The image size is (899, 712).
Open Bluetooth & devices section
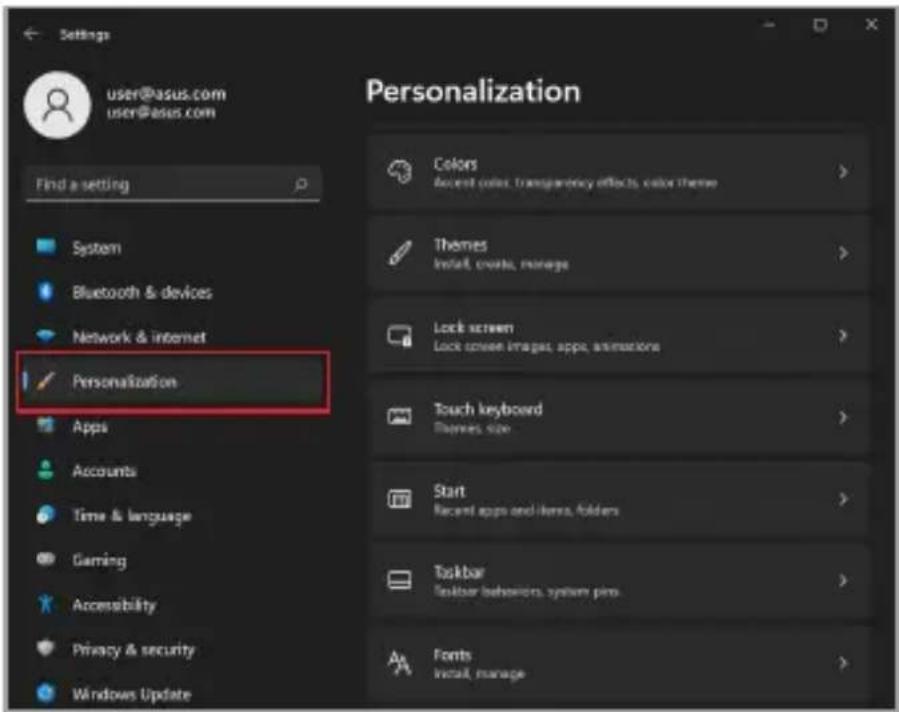click(142, 292)
